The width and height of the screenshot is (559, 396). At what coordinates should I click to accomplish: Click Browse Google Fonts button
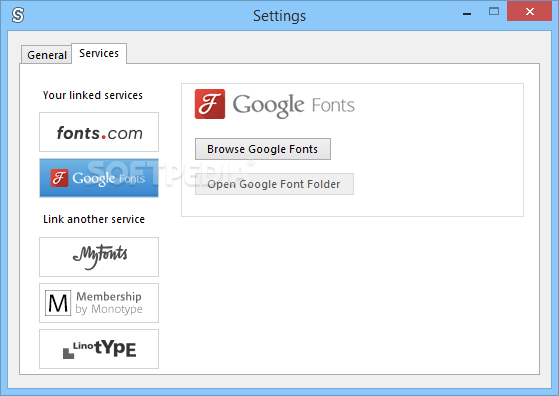263,149
